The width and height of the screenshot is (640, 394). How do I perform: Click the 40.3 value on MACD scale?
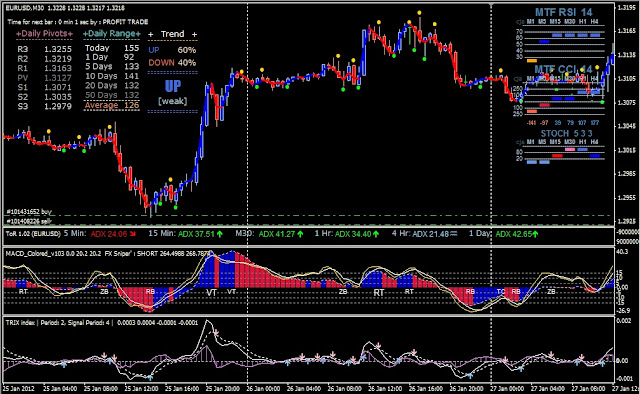(622, 252)
